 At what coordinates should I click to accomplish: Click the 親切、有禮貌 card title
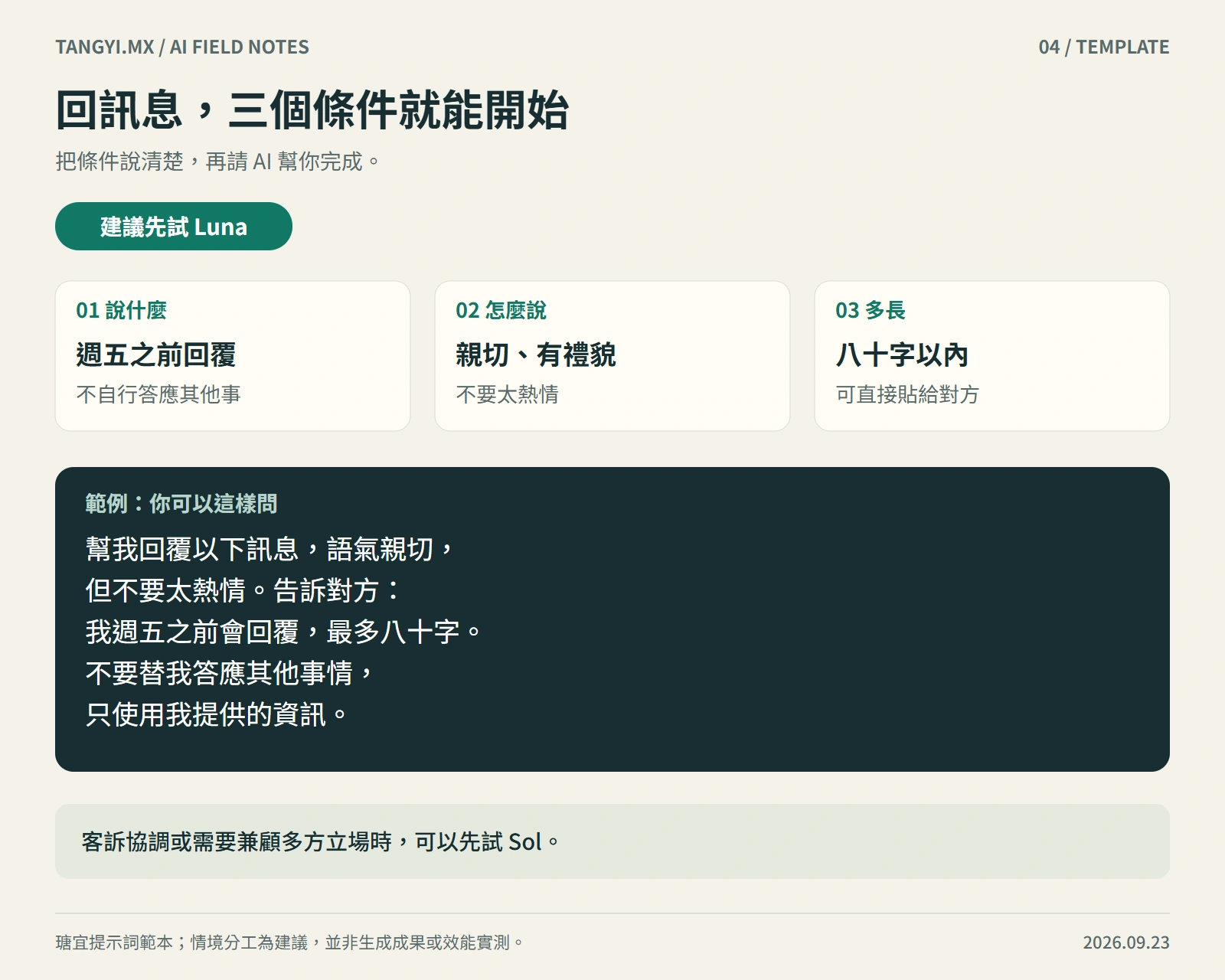coord(536,354)
